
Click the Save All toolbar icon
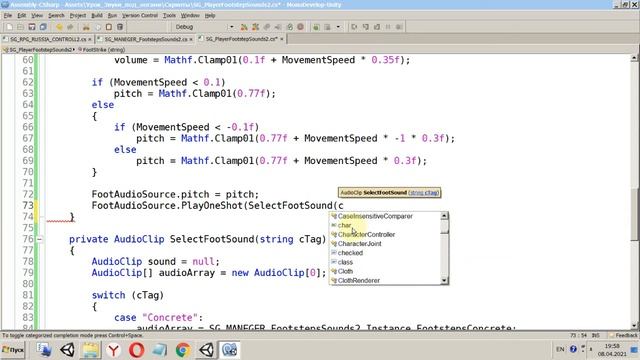click(42, 27)
